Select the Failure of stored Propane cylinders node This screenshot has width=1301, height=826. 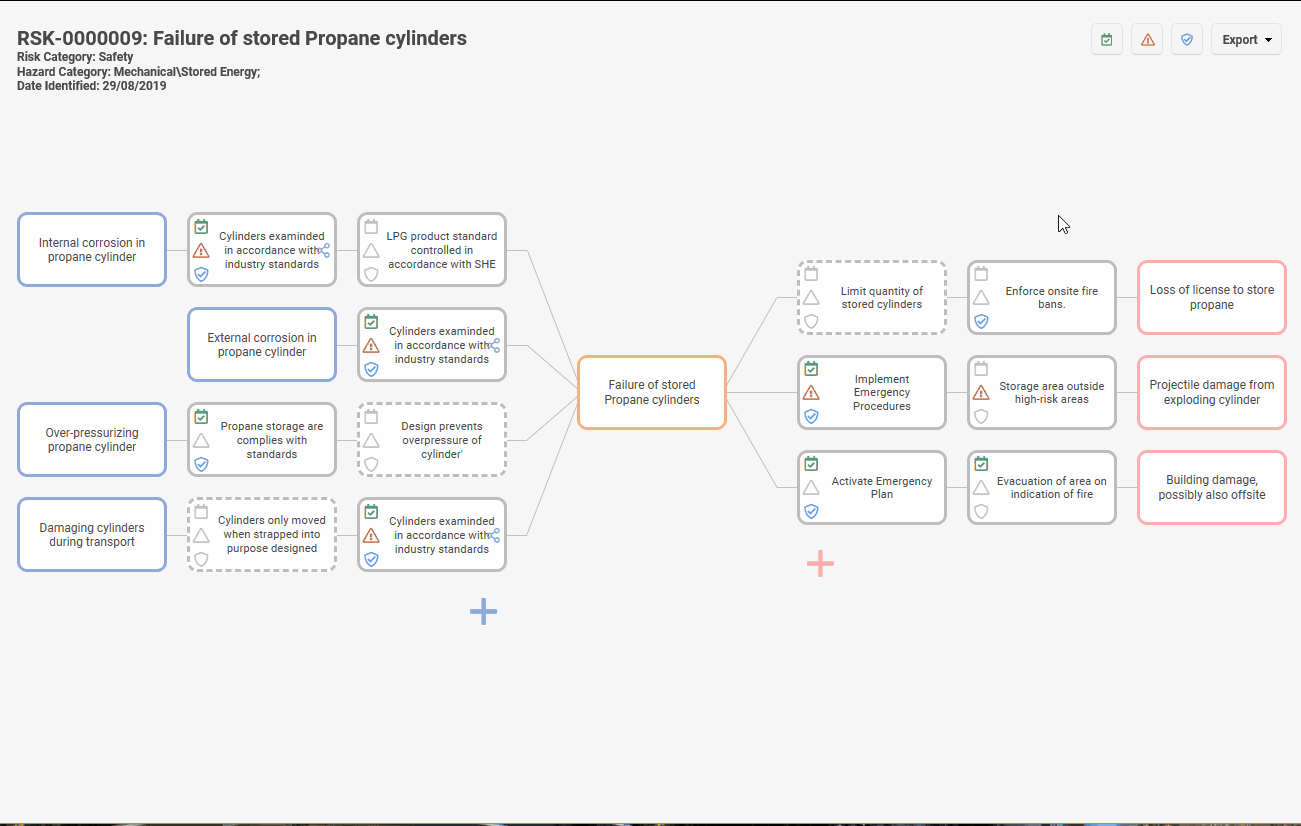(652, 392)
